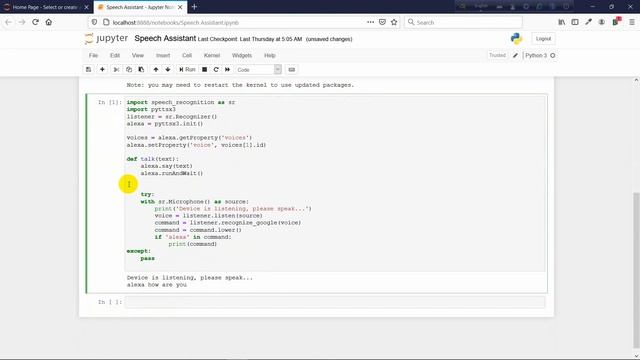640x360 pixels.
Task: Open the command palette keyboard icon
Action: pos(291,69)
